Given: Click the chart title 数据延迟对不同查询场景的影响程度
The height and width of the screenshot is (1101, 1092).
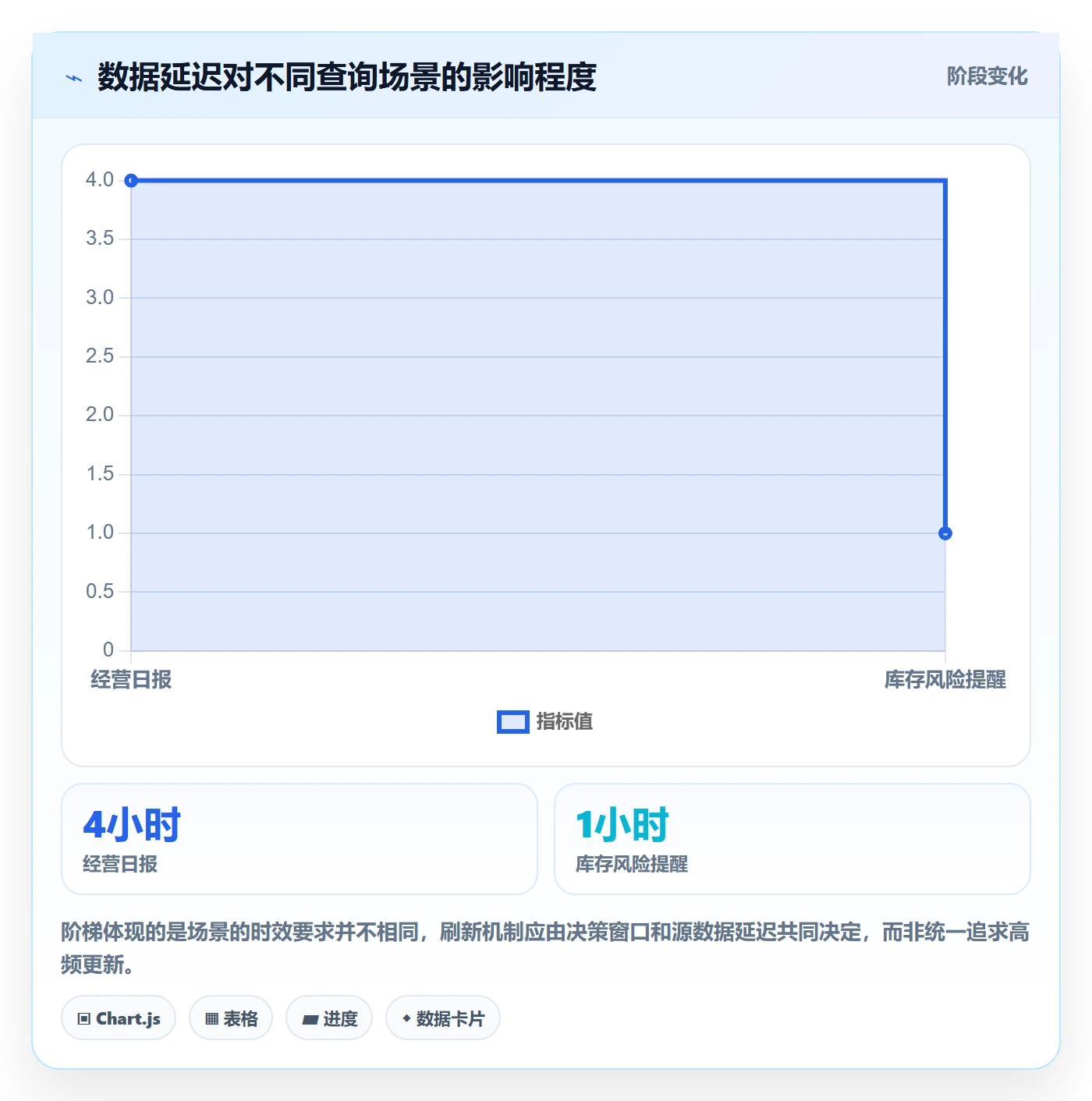Looking at the screenshot, I should click(347, 77).
